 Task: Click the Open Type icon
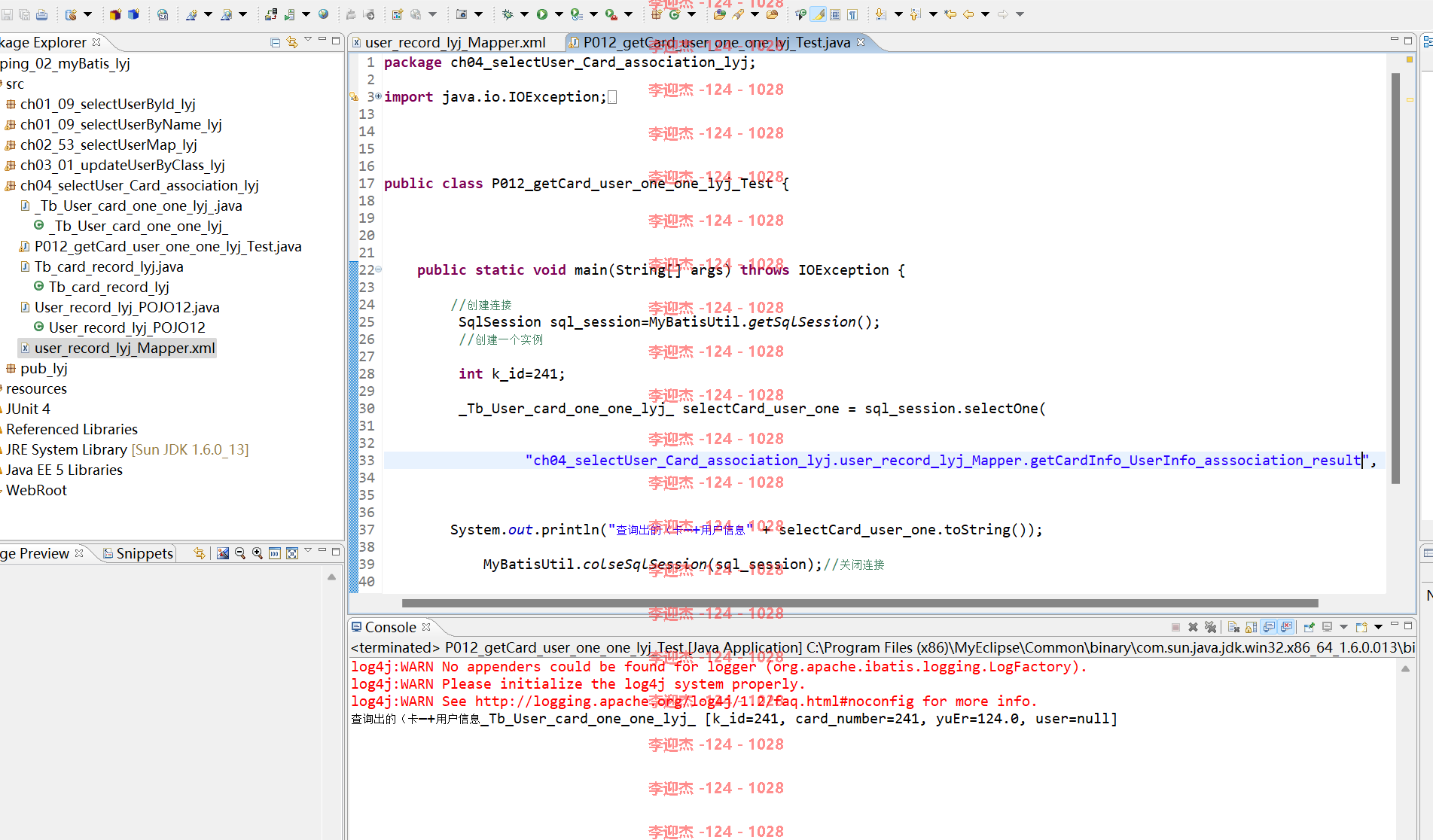tap(720, 14)
